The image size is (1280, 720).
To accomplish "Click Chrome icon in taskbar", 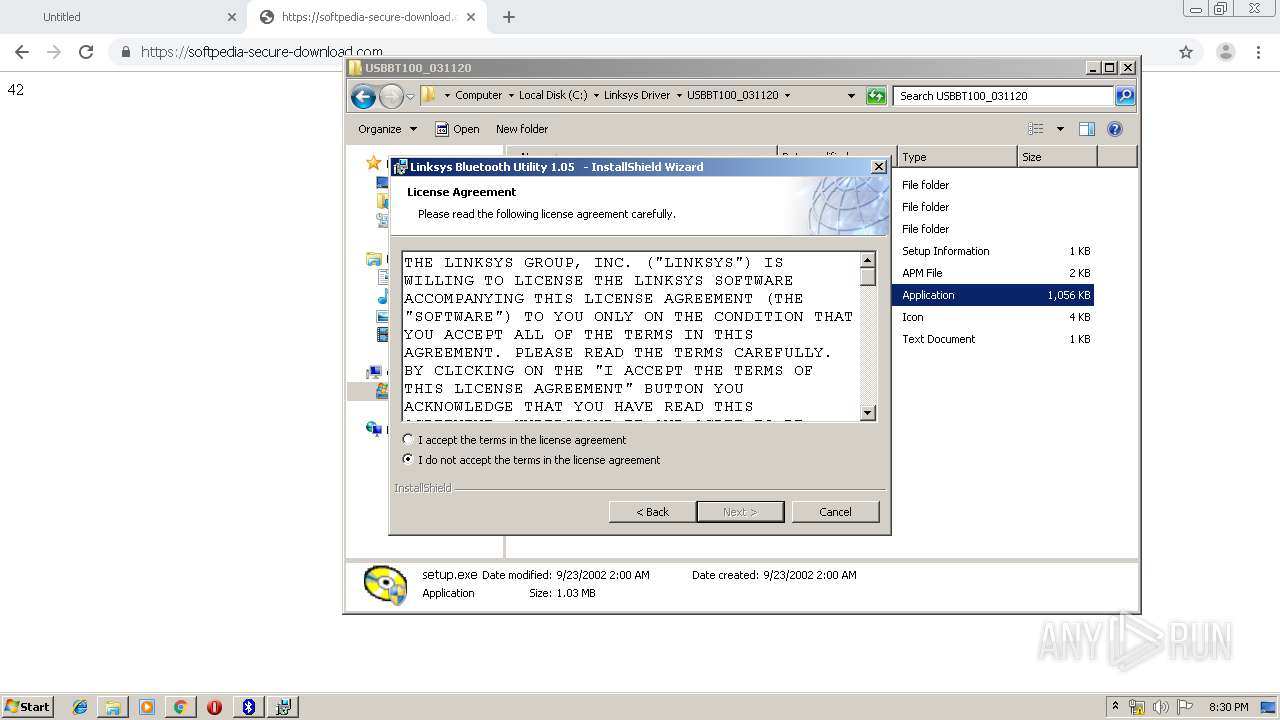I will [180, 707].
